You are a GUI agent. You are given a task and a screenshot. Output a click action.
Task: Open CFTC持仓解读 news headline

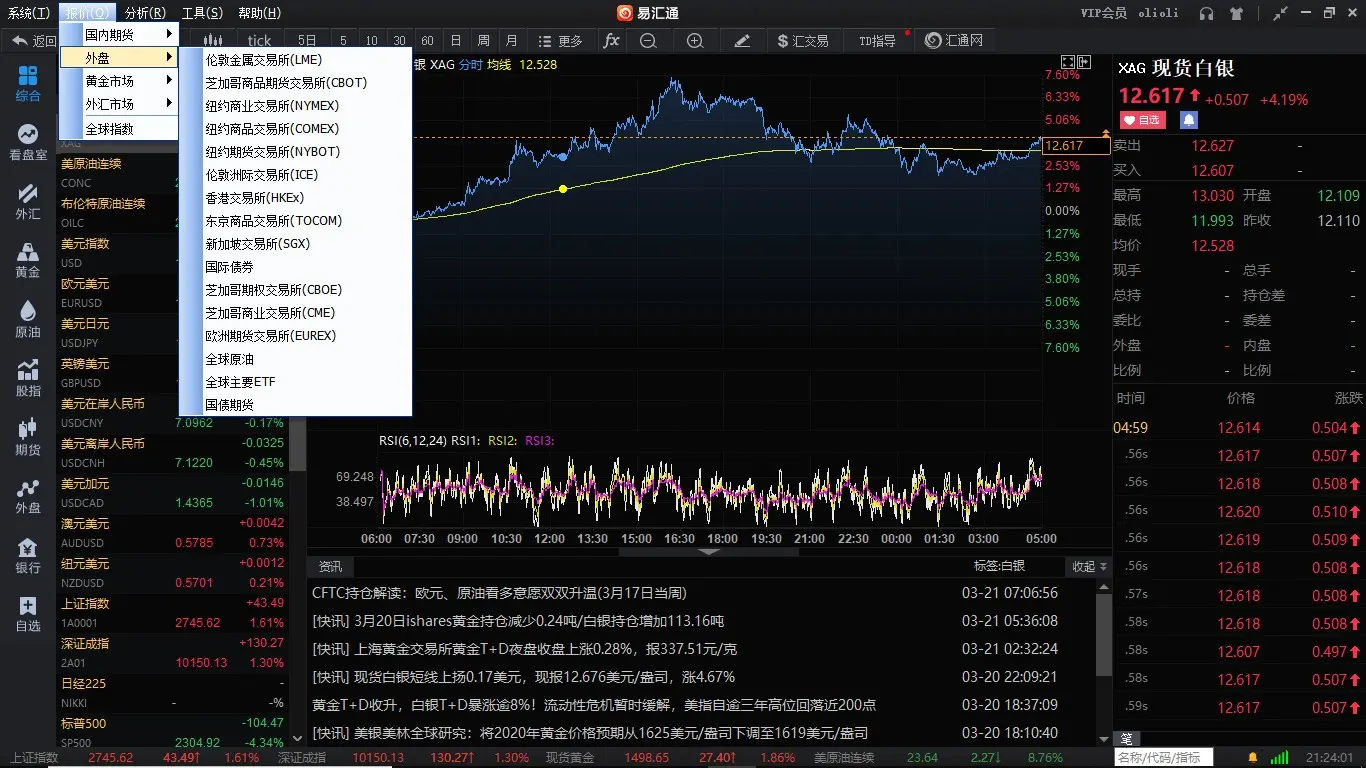pyautogui.click(x=499, y=593)
